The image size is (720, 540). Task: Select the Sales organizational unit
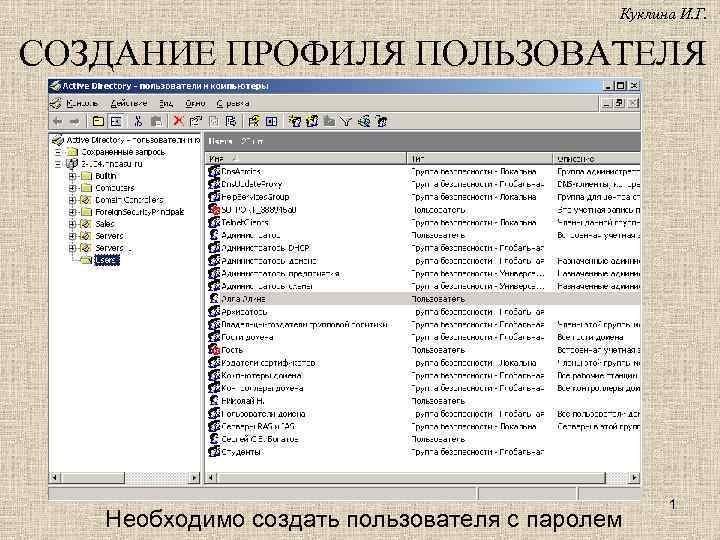point(105,224)
